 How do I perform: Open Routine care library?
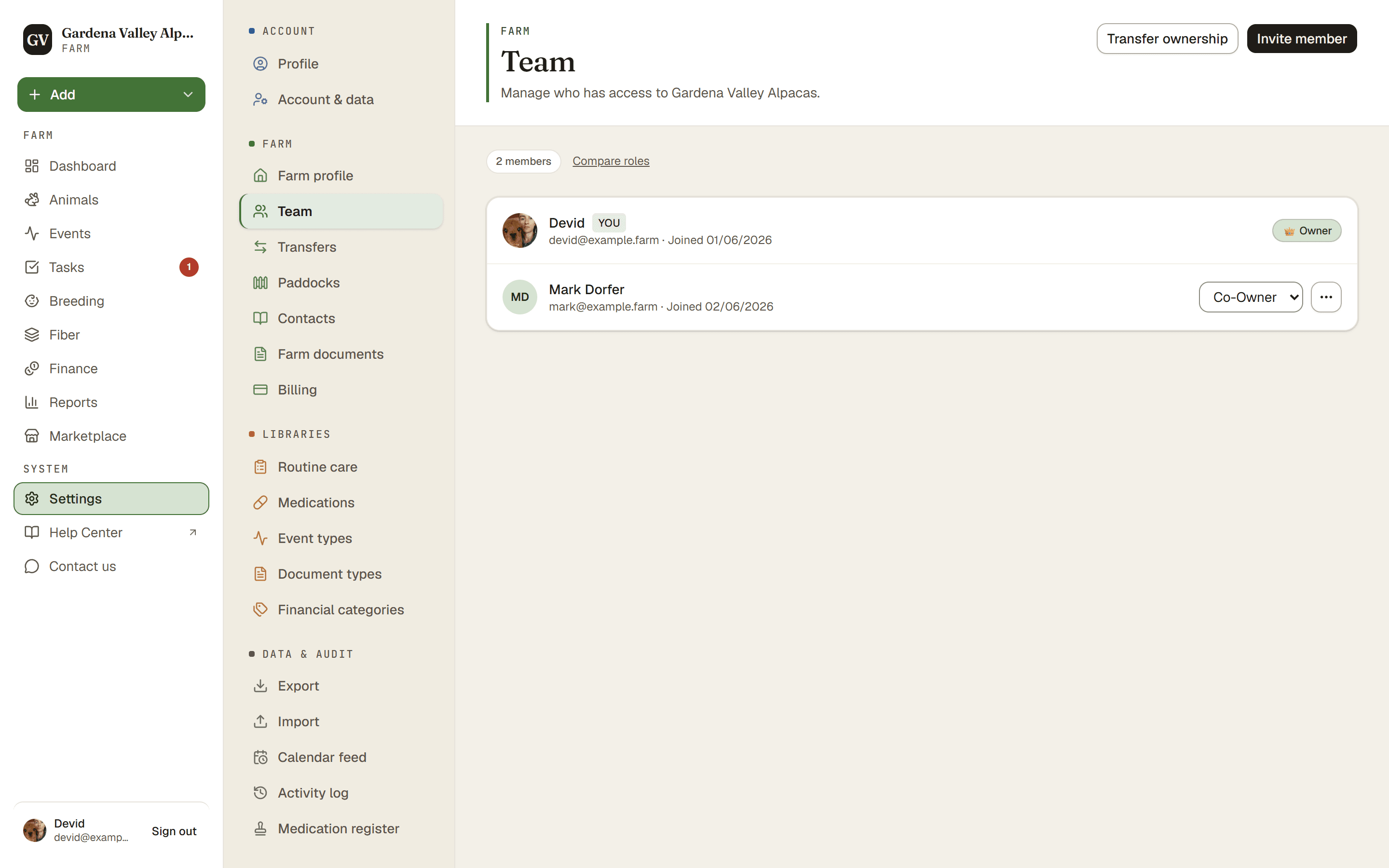(x=341, y=467)
